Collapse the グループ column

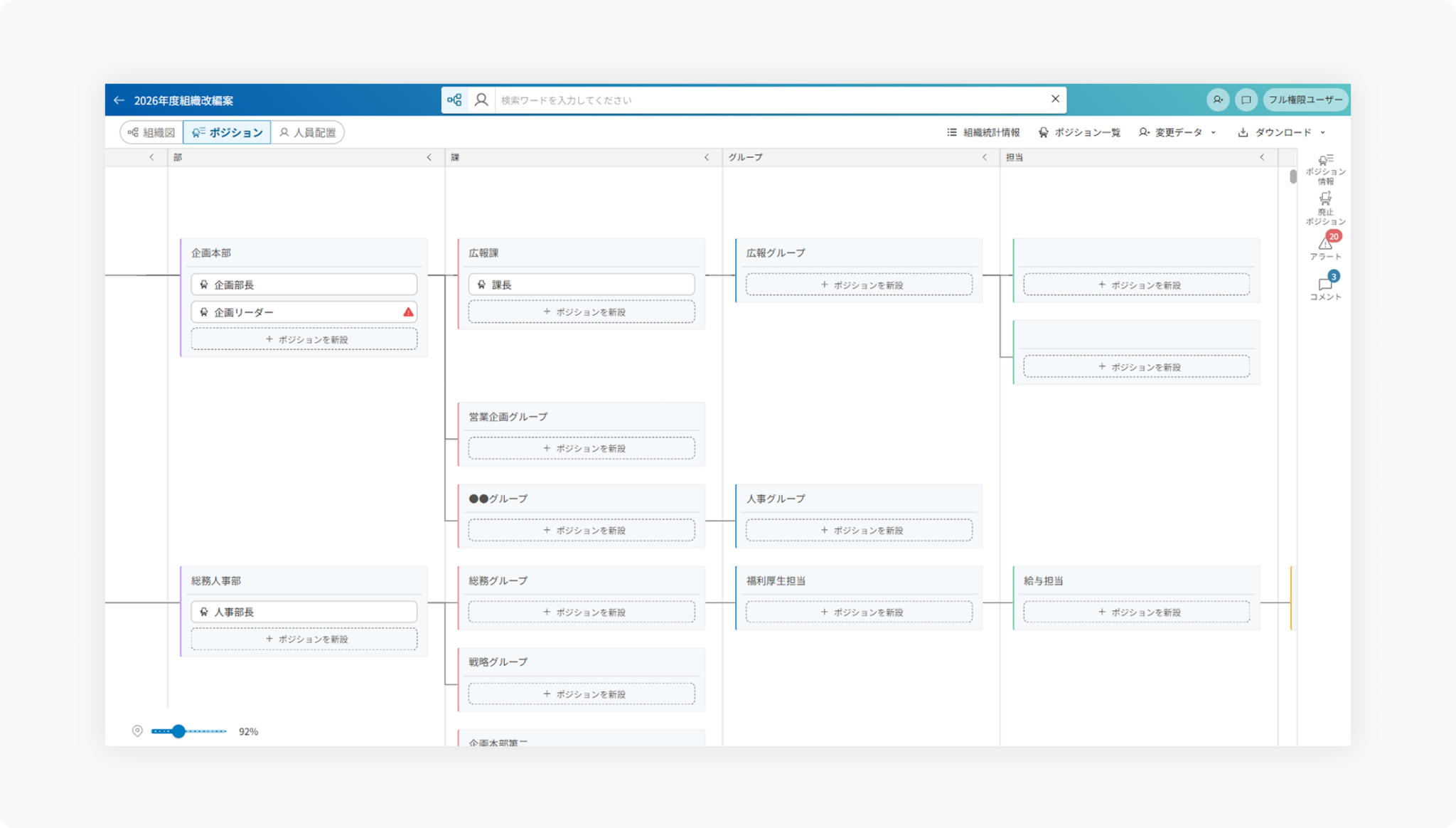click(x=984, y=157)
